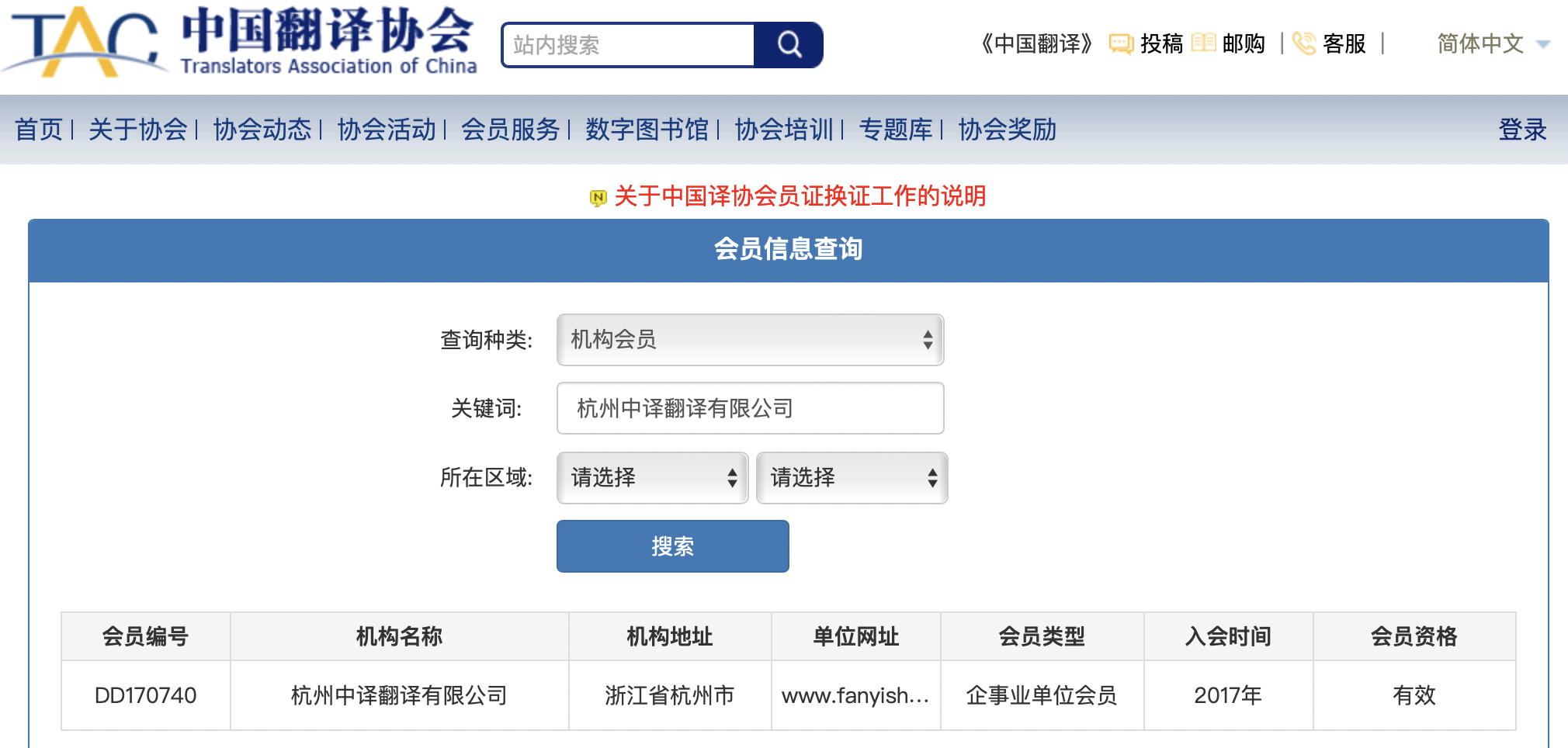Click the 单位网址 column header
The image size is (1568, 748).
tap(855, 636)
